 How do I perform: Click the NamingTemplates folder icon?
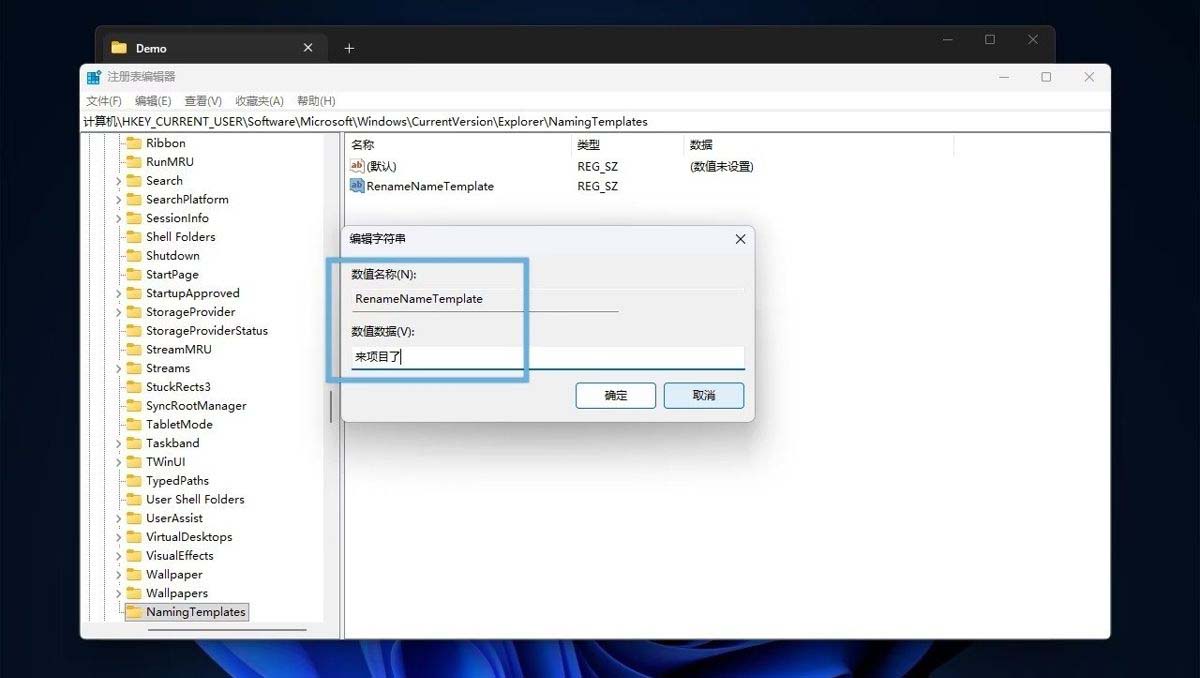point(133,612)
